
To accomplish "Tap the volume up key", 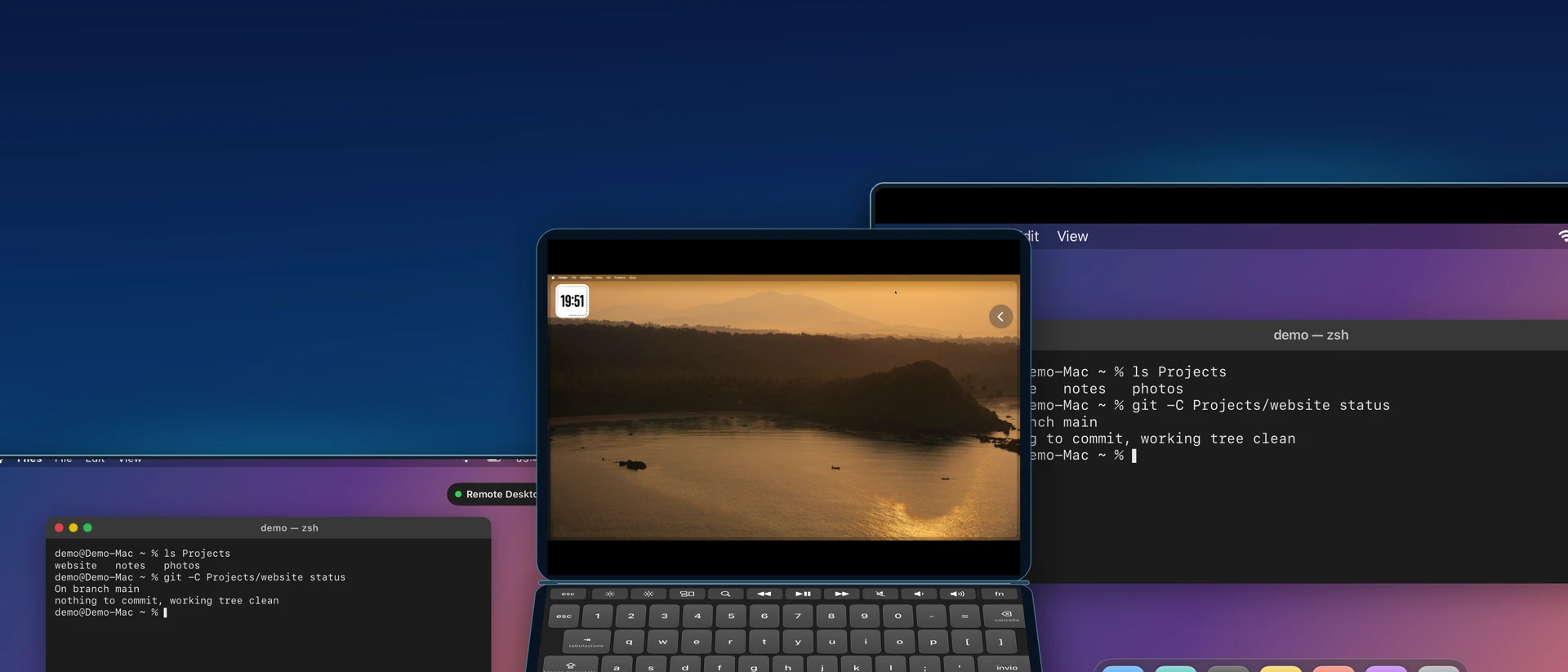I will (x=957, y=594).
